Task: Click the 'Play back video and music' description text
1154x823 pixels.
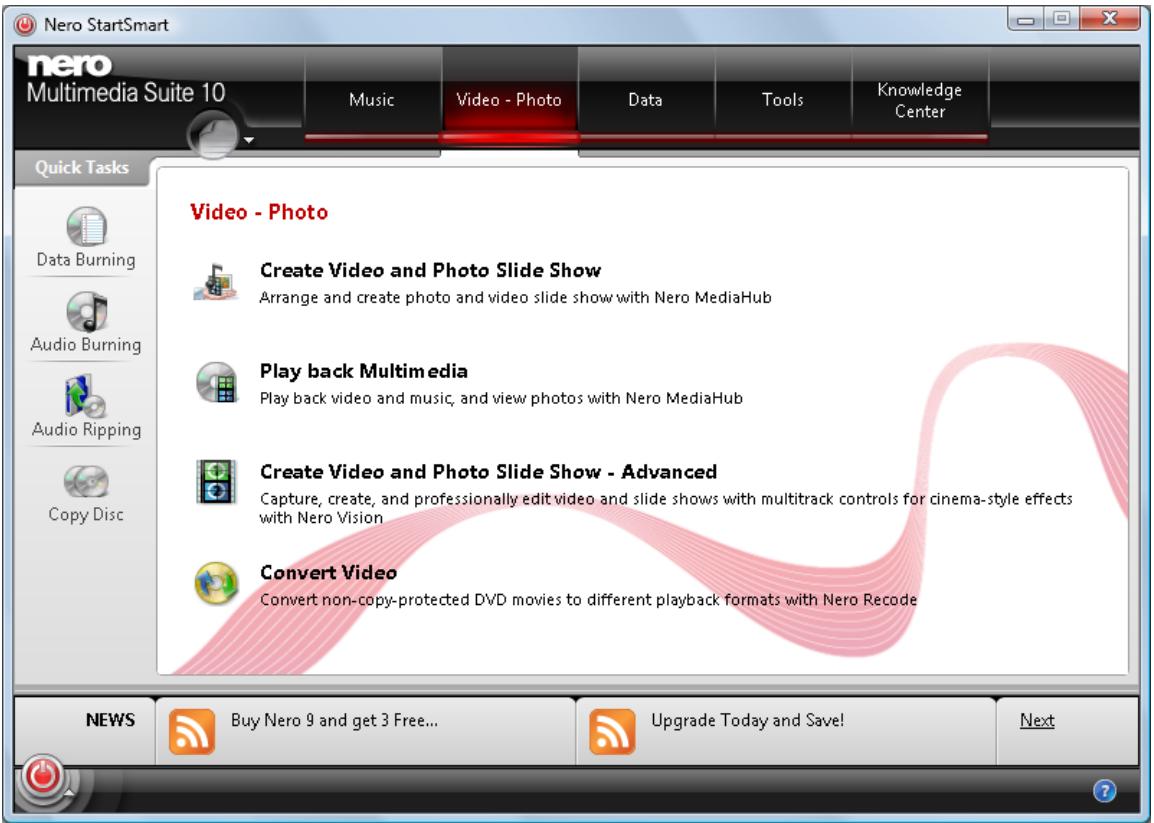Action: tap(501, 398)
